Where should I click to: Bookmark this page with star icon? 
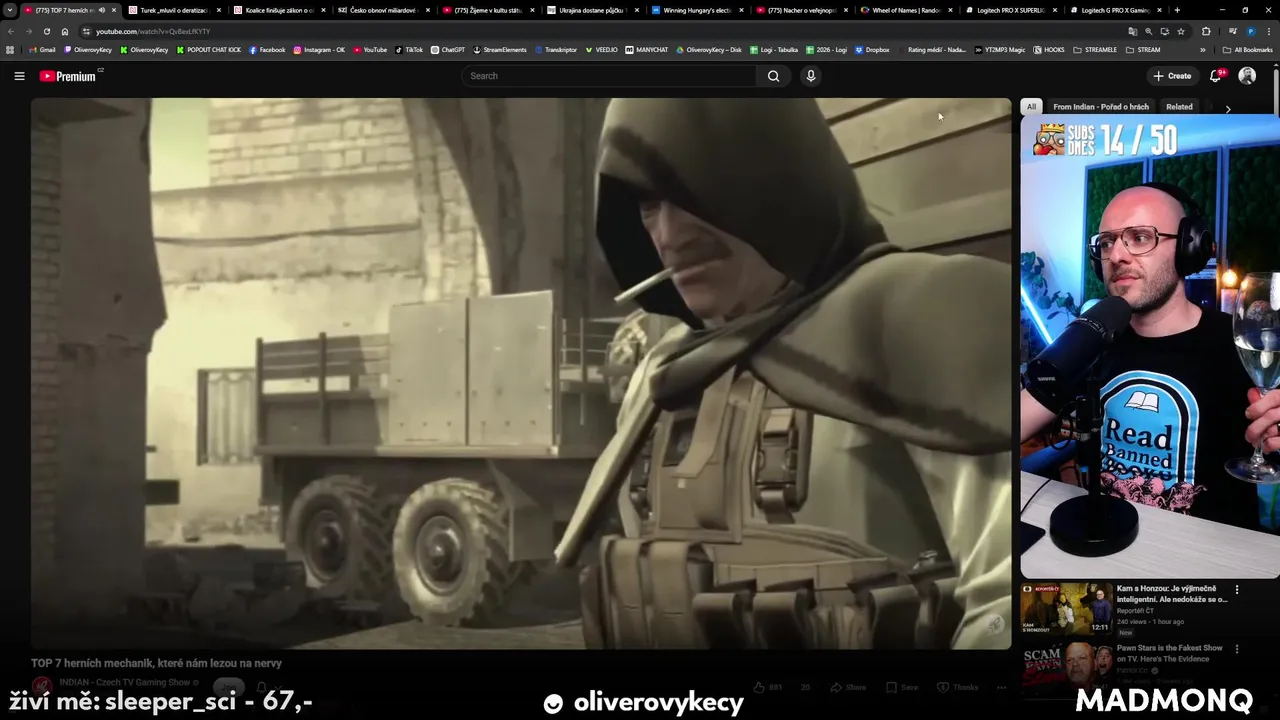1181,31
